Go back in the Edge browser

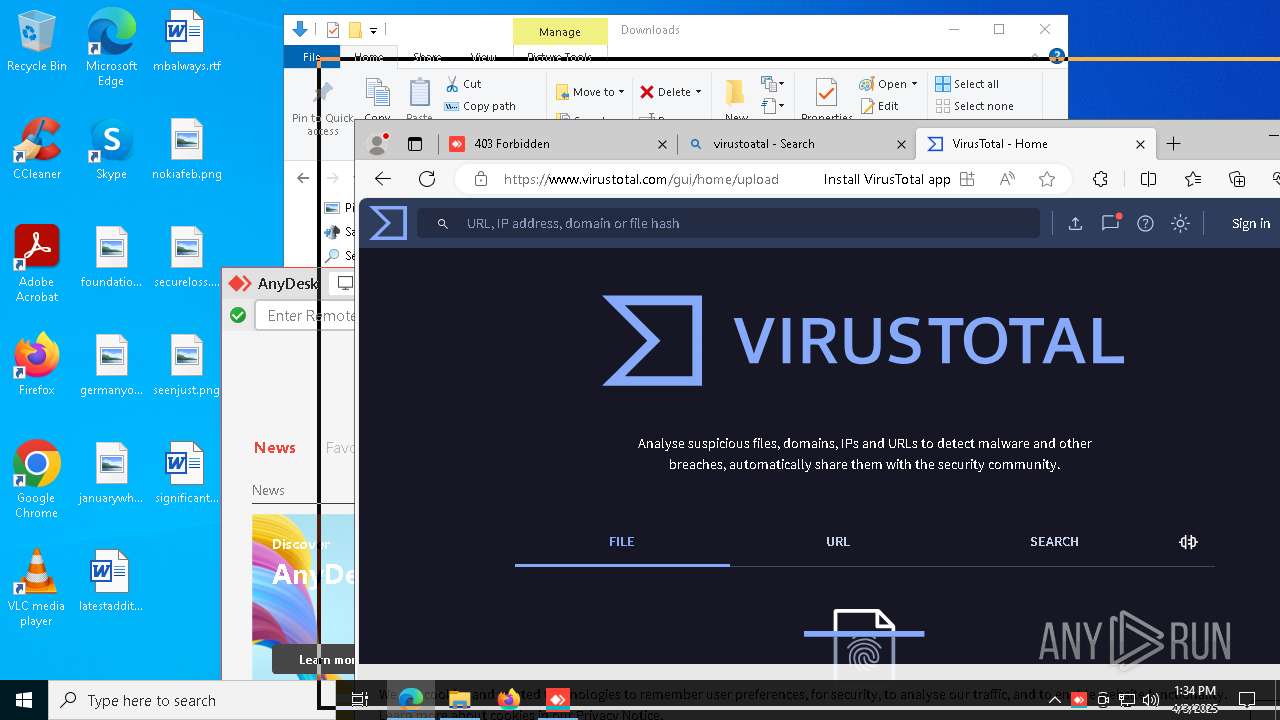point(383,179)
